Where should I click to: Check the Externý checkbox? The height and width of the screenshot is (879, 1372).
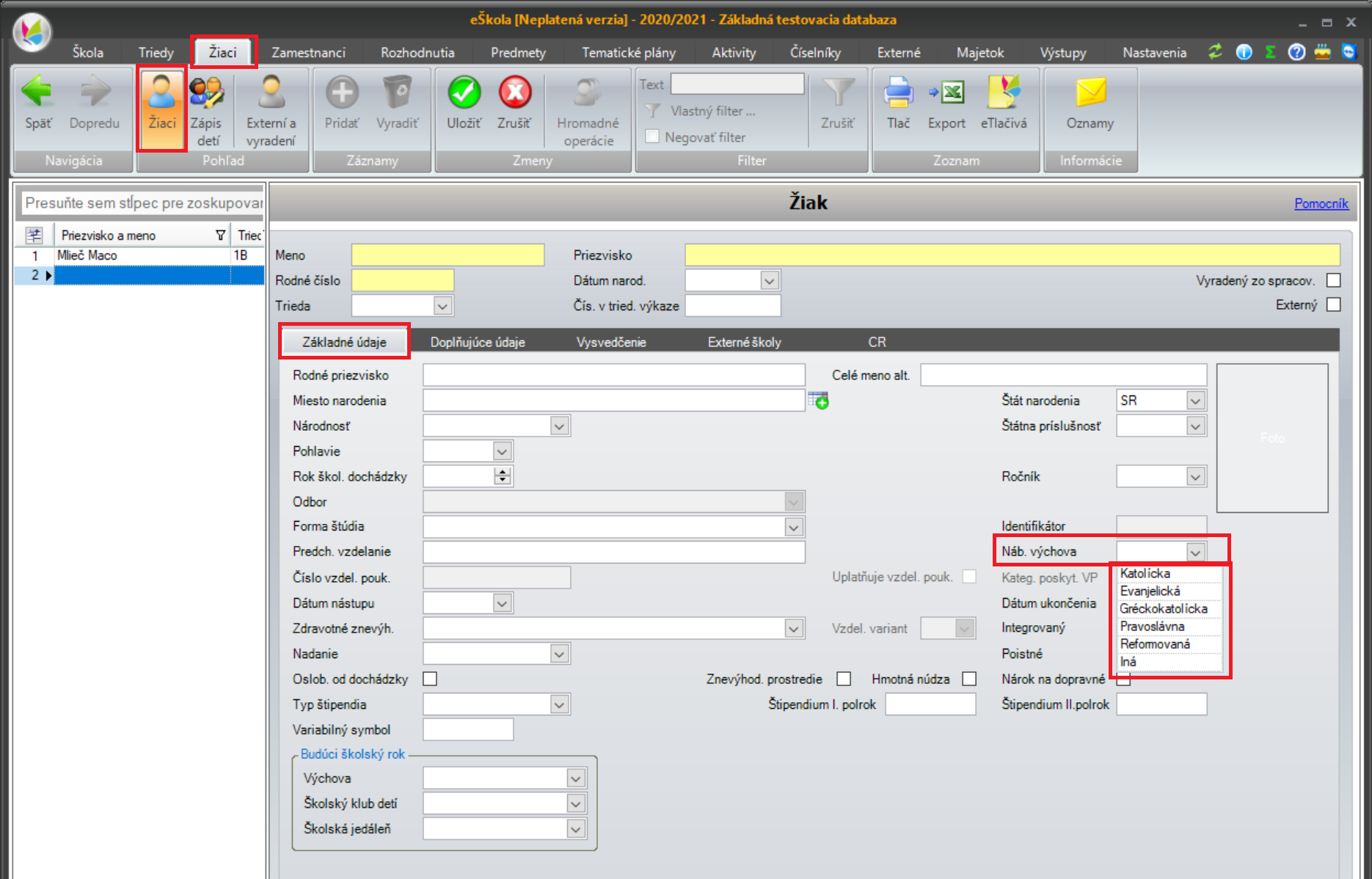click(1334, 304)
